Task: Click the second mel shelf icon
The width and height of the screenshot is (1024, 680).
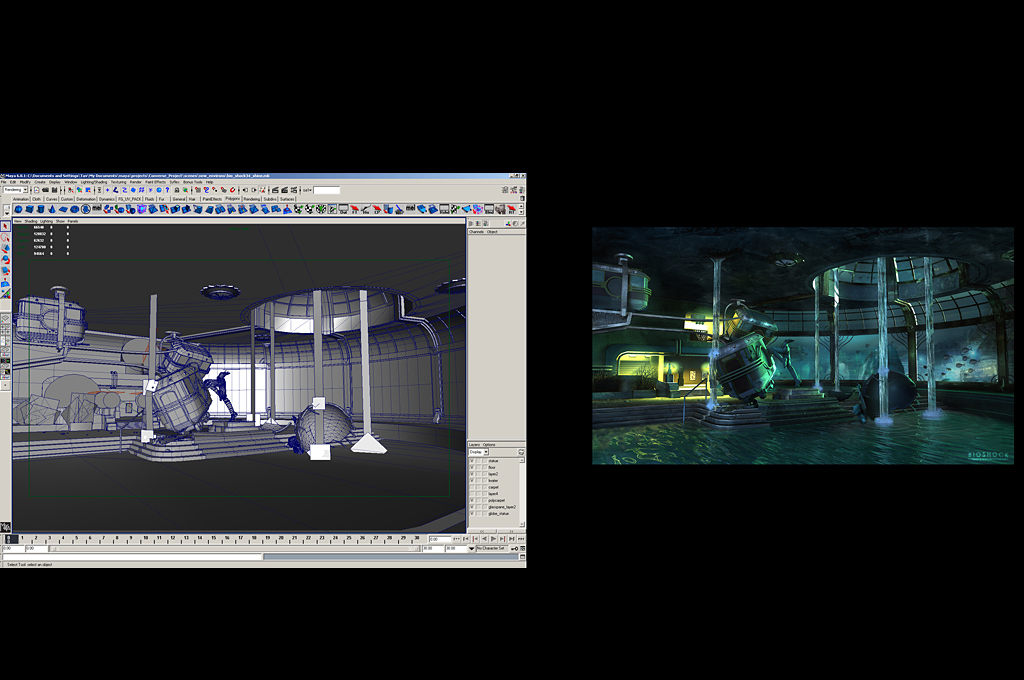Action: click(411, 208)
